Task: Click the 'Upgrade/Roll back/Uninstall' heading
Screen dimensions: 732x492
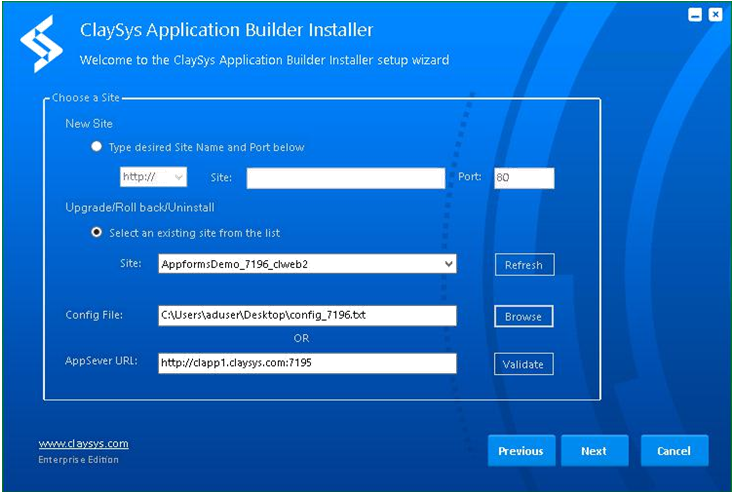Action: 140,208
